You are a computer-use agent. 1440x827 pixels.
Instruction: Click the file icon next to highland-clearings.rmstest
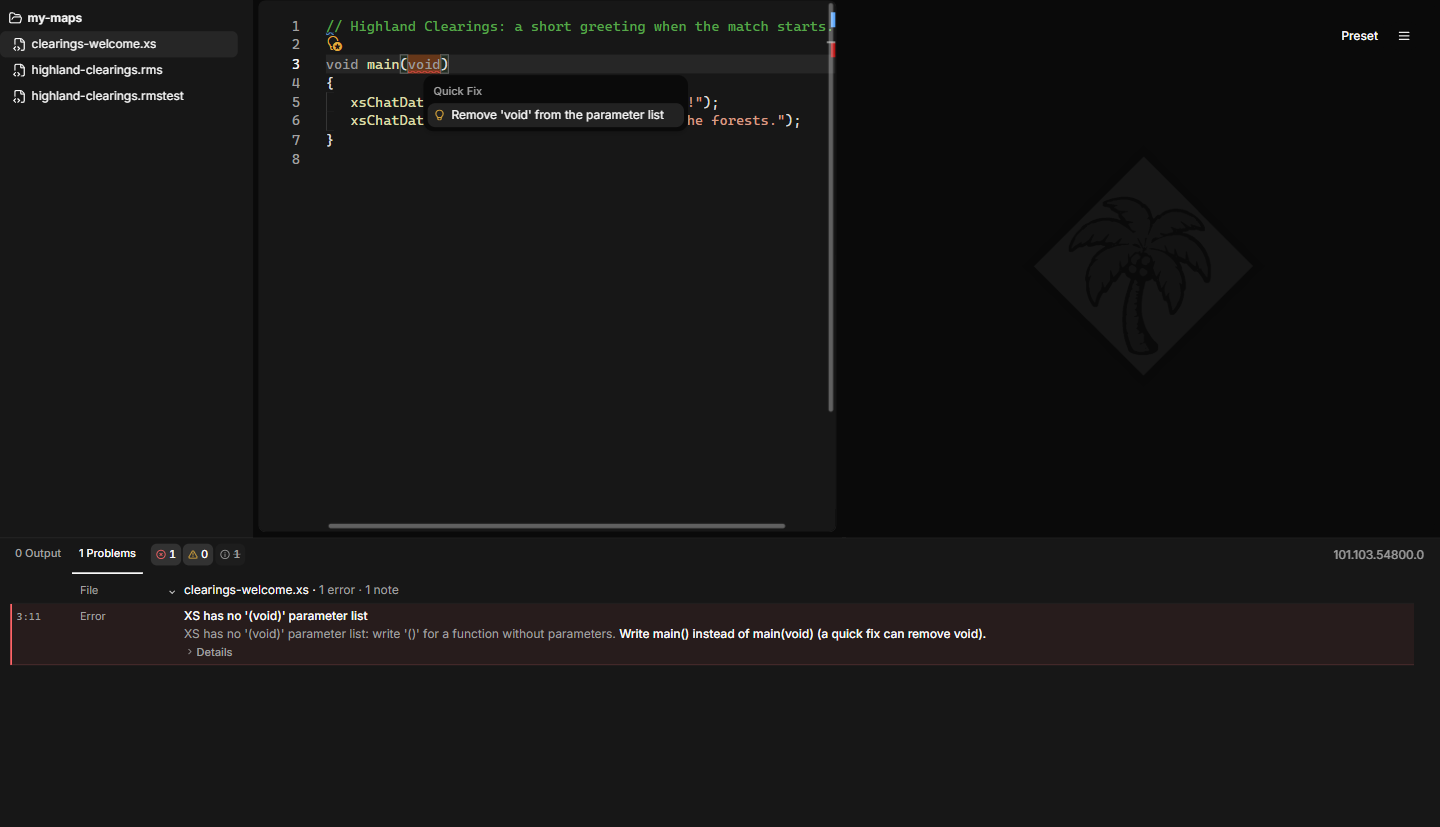[x=19, y=96]
